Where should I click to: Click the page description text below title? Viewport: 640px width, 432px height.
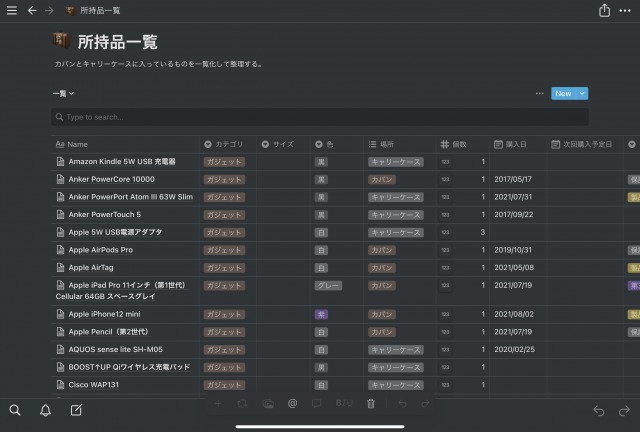[x=158, y=64]
